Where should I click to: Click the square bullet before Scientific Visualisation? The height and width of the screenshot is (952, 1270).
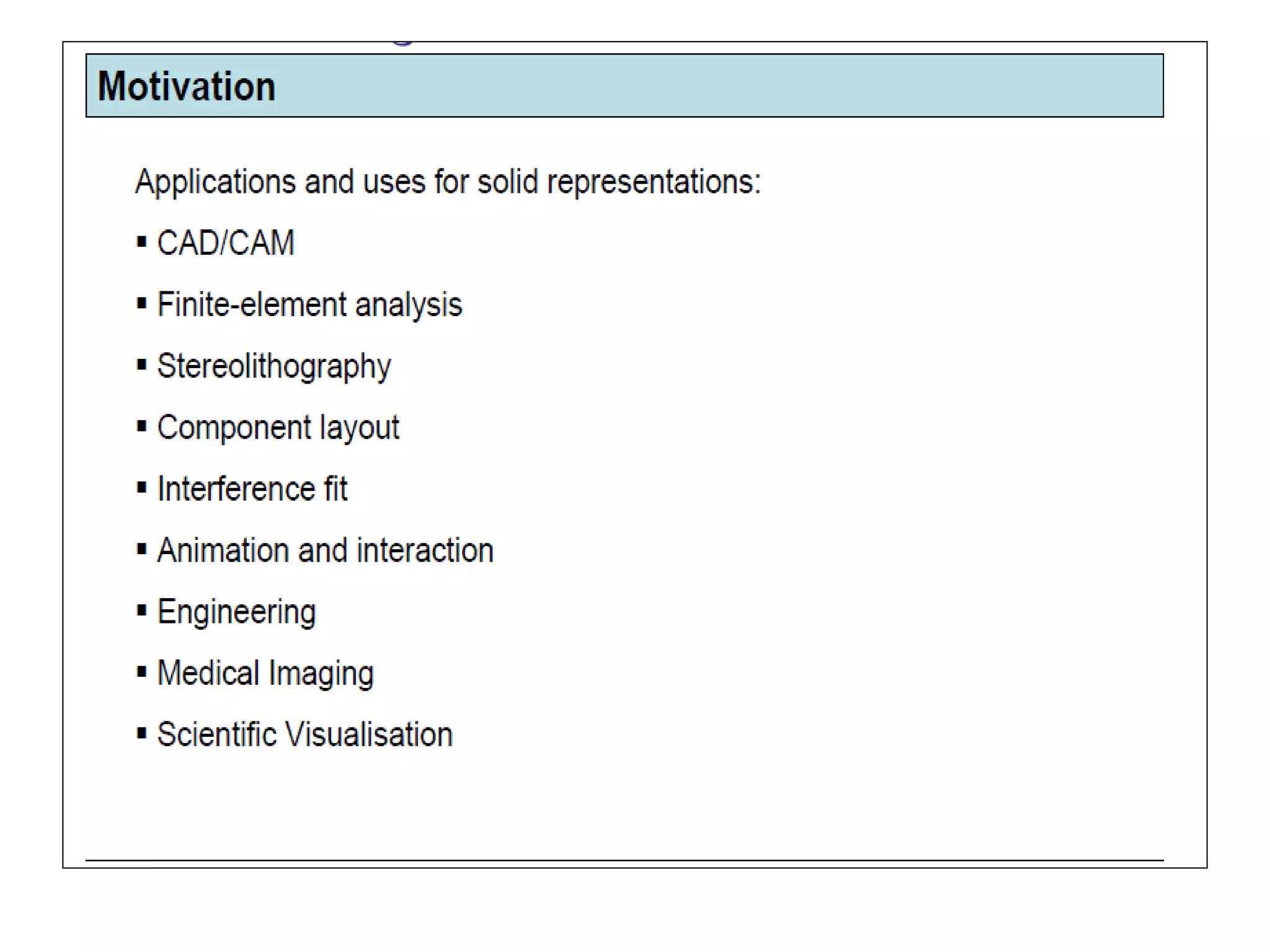(142, 734)
